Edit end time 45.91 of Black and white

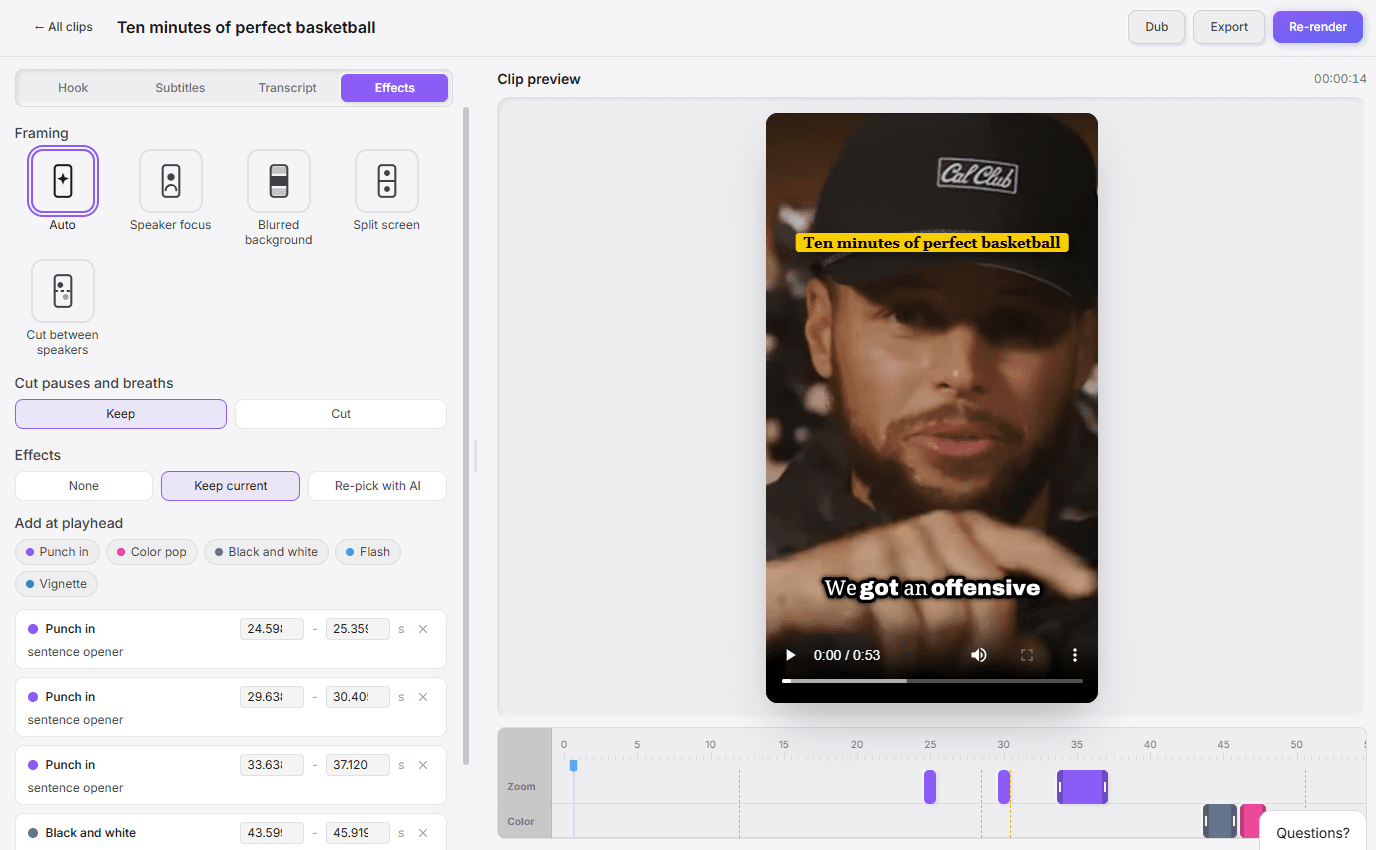pyautogui.click(x=358, y=833)
